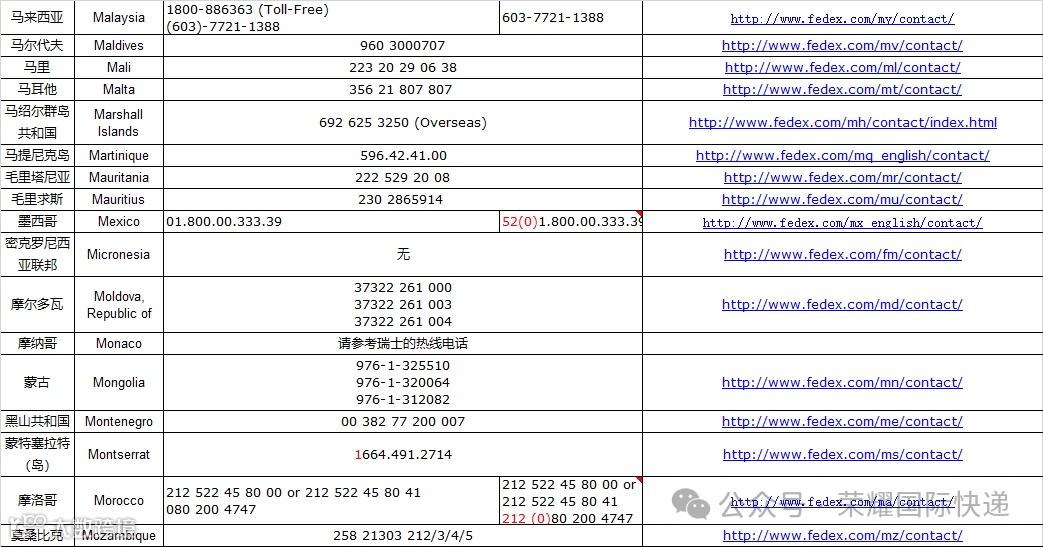Select the Malta country cell

(118, 89)
